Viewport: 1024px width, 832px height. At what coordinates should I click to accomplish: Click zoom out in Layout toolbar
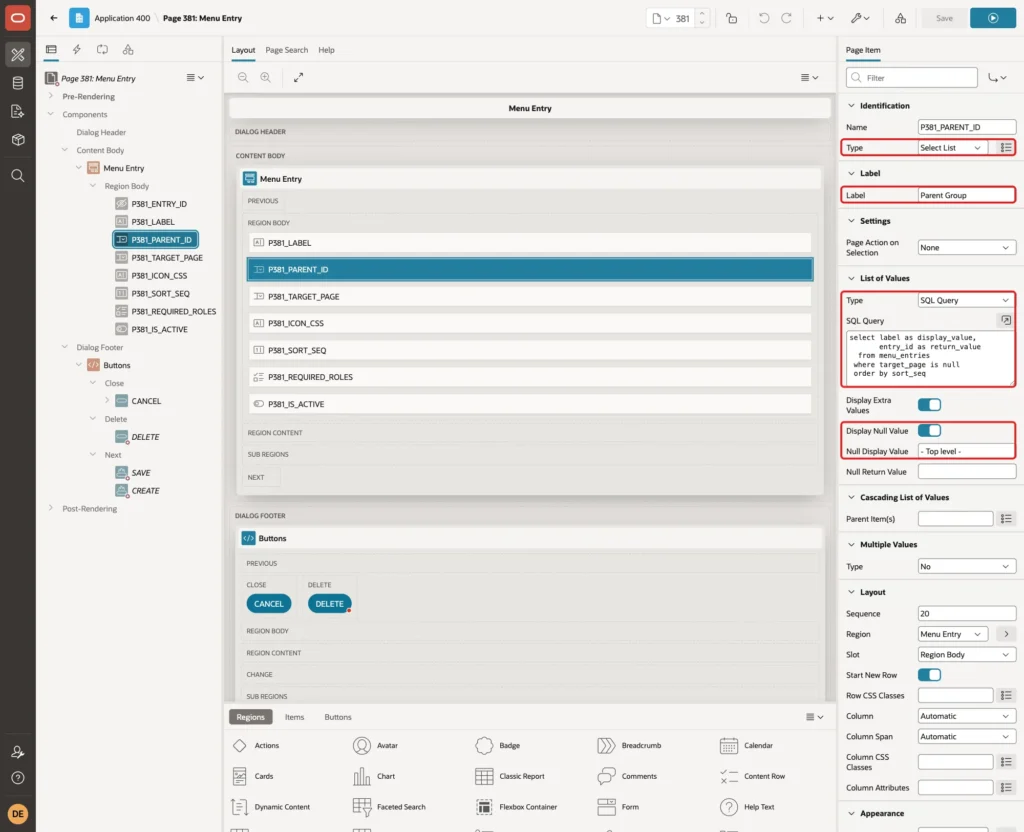(x=243, y=78)
